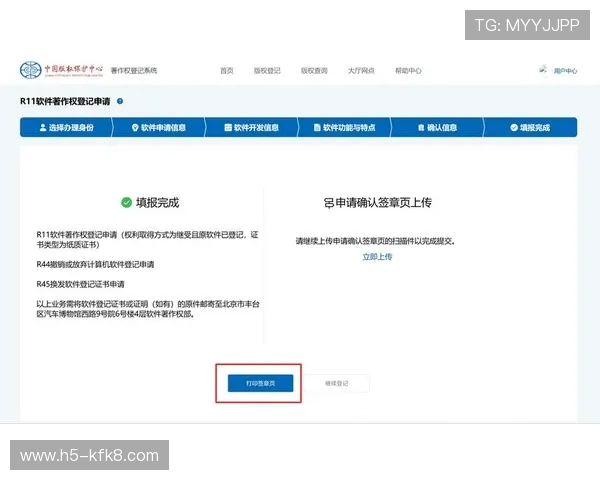Open 大厅网点 navigation item
Screen dimensions: 600x480
[361, 71]
